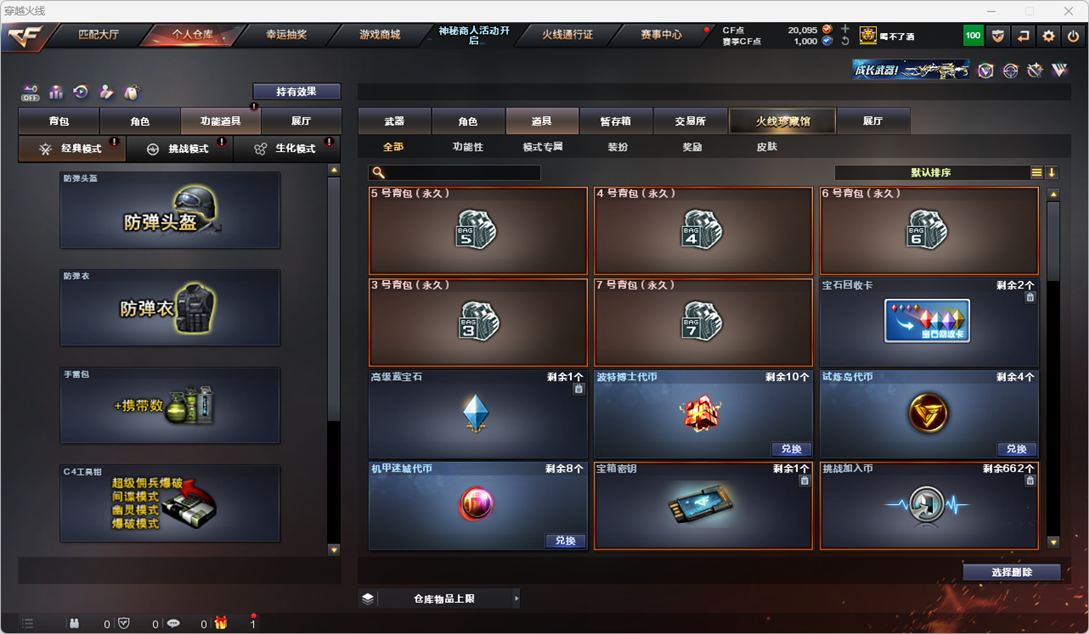Switch to the 火线珍藏馆 tab
This screenshot has height=634, width=1089.
click(x=783, y=121)
